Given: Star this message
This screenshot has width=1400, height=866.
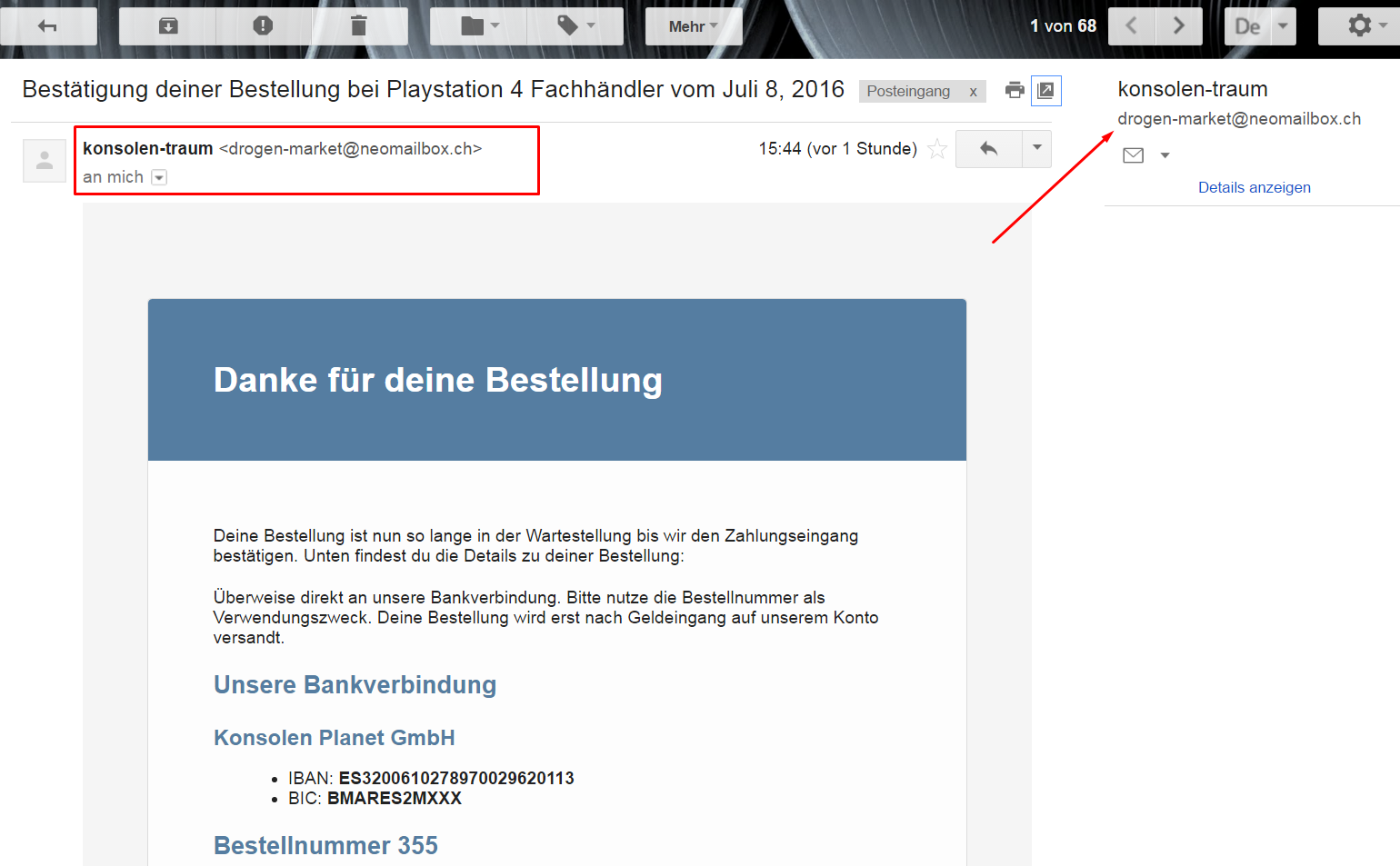Looking at the screenshot, I should coord(937,149).
